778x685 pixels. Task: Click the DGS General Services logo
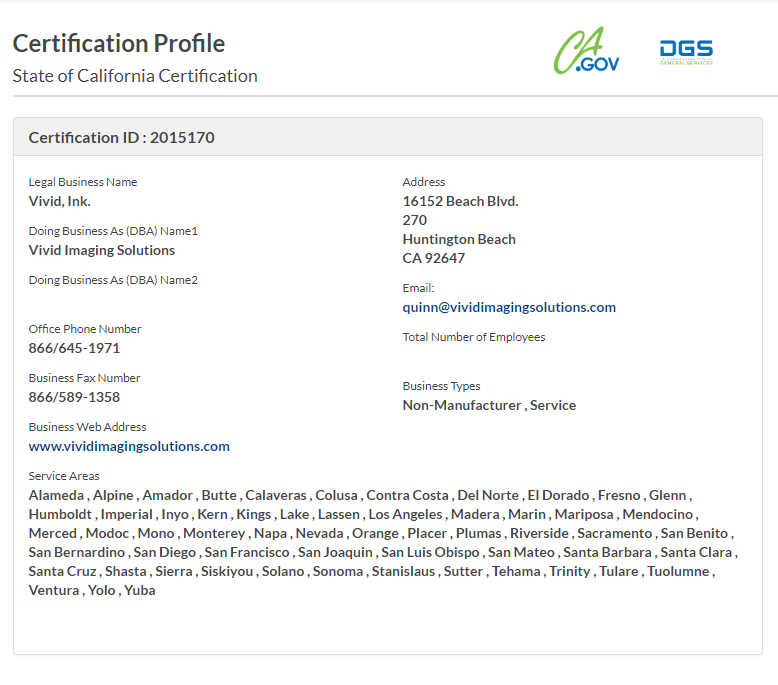tap(686, 52)
